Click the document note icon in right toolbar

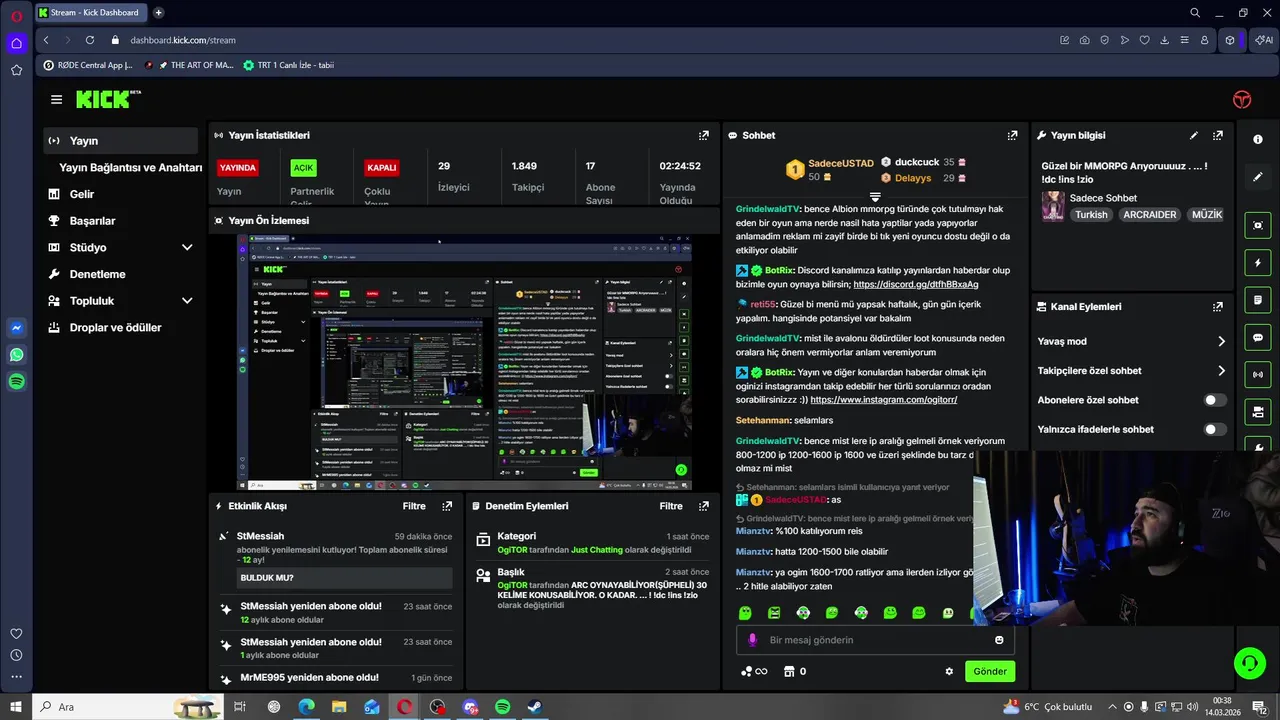1258,300
